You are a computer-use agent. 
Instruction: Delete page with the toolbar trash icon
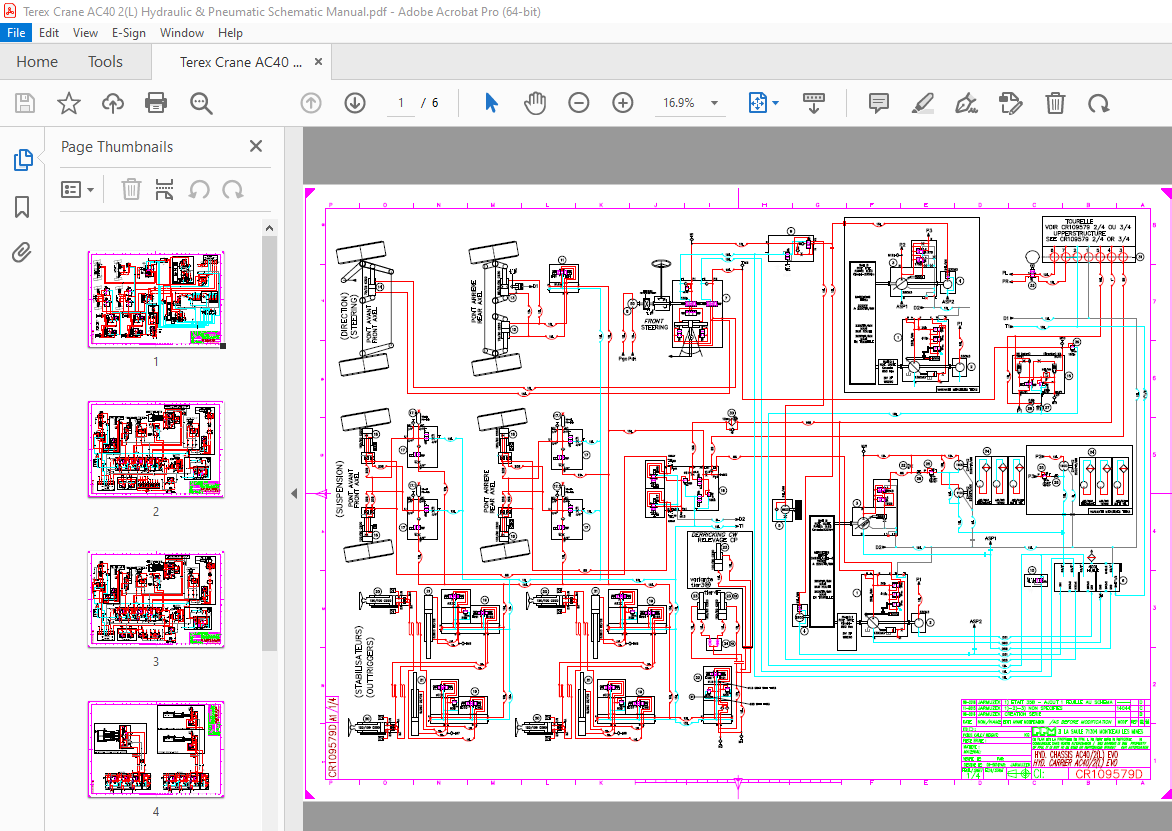[x=1055, y=103]
